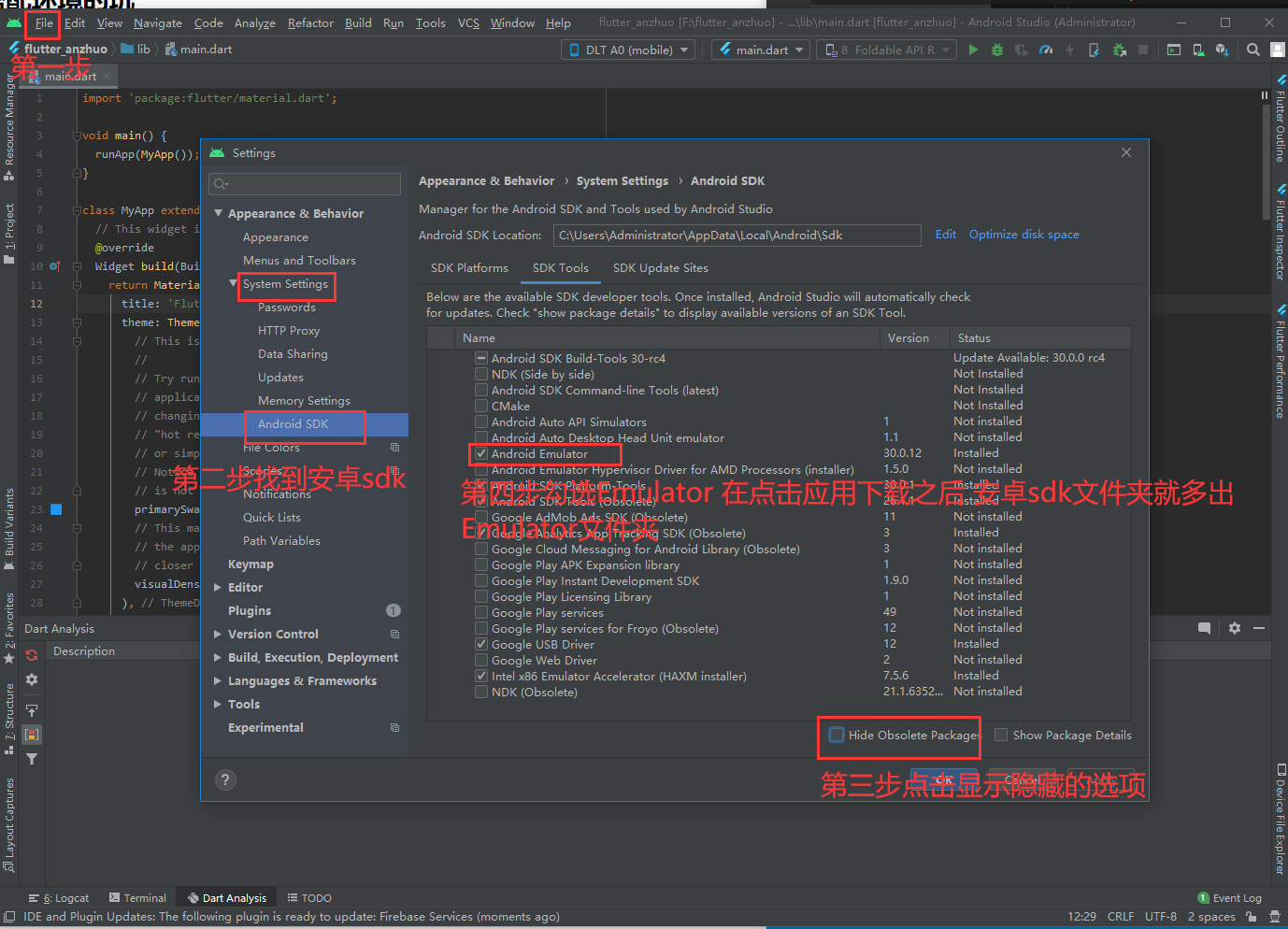Uncheck the Google USB Driver checkbox
1288x929 pixels.
(480, 645)
